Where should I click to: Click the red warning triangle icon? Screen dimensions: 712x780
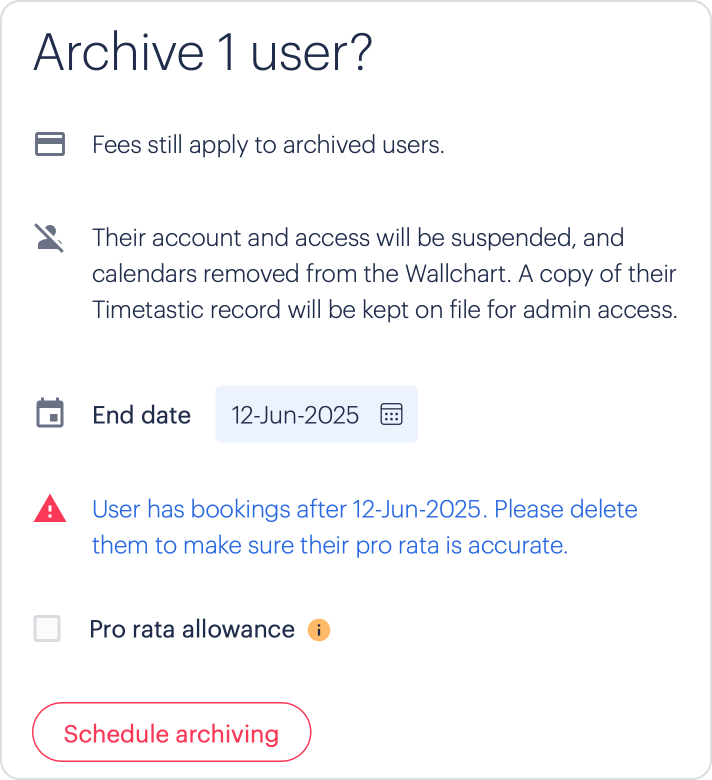point(50,509)
